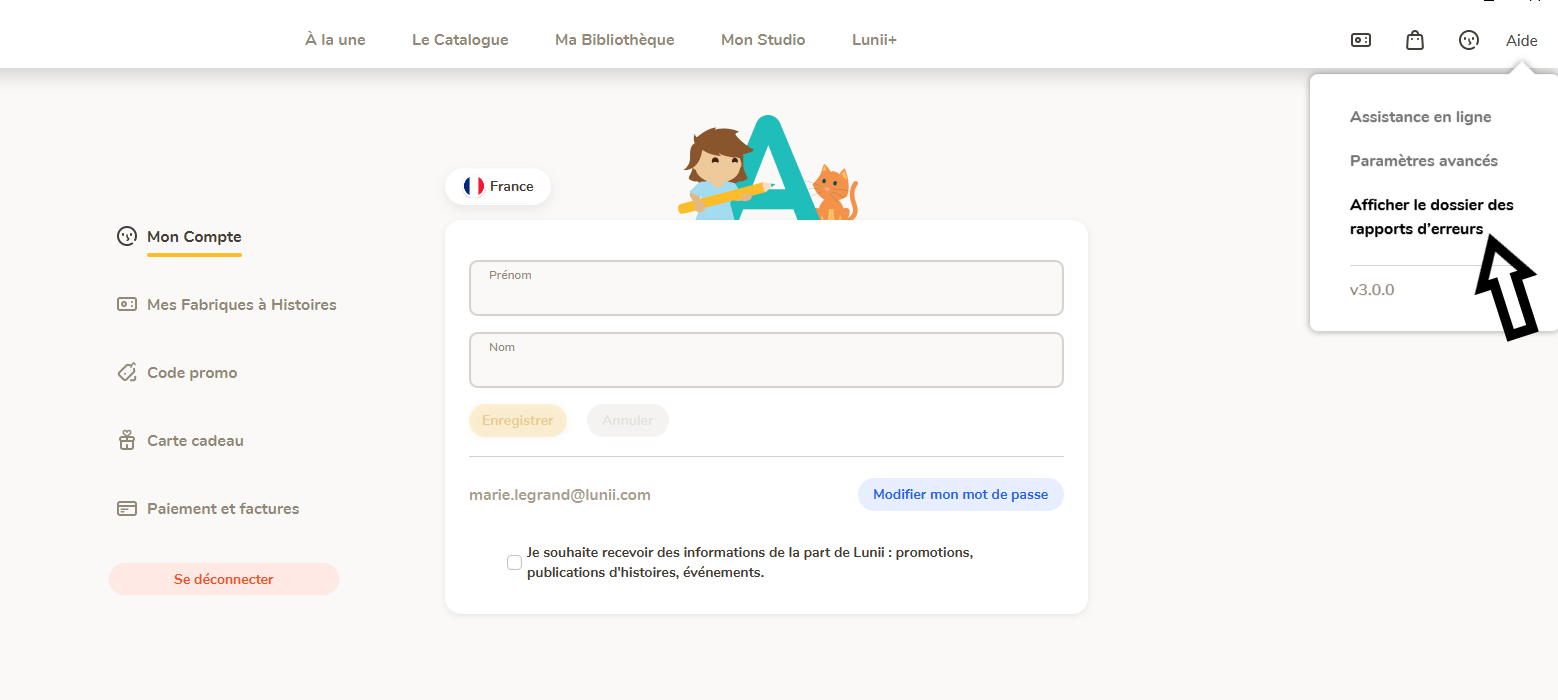Image resolution: width=1558 pixels, height=700 pixels.
Task: Open the account face icon in header
Action: click(x=1468, y=40)
